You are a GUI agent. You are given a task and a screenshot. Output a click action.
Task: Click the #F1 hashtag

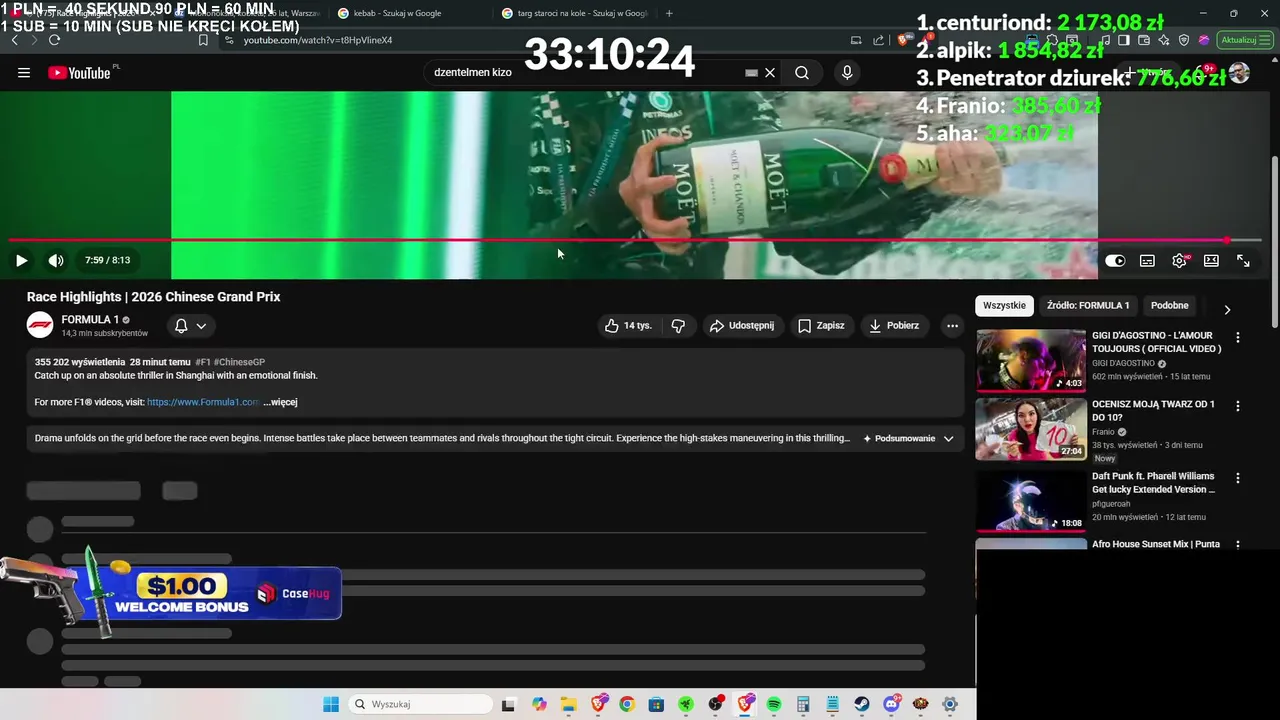(203, 362)
